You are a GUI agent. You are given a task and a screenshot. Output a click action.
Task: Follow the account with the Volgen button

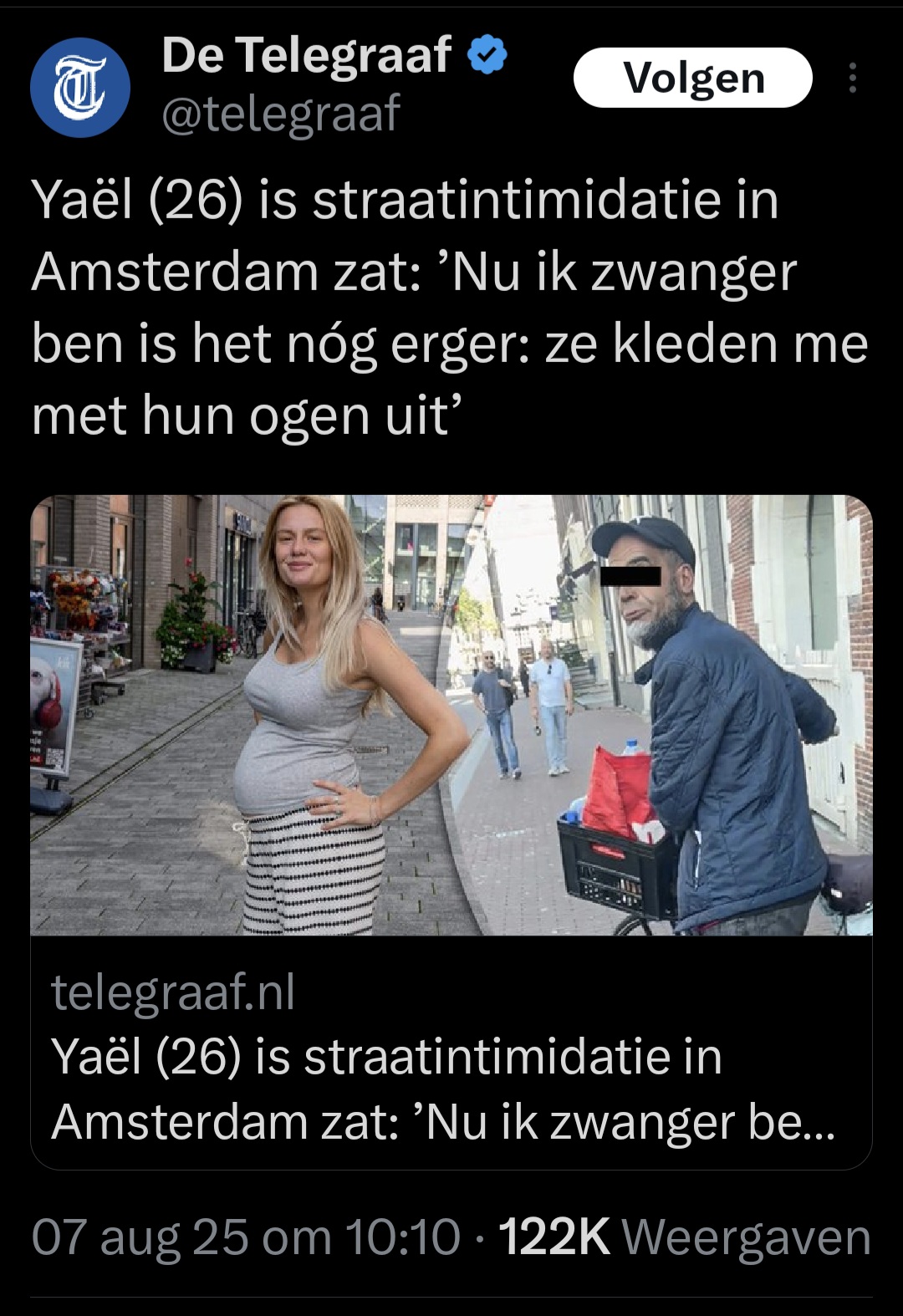click(693, 78)
